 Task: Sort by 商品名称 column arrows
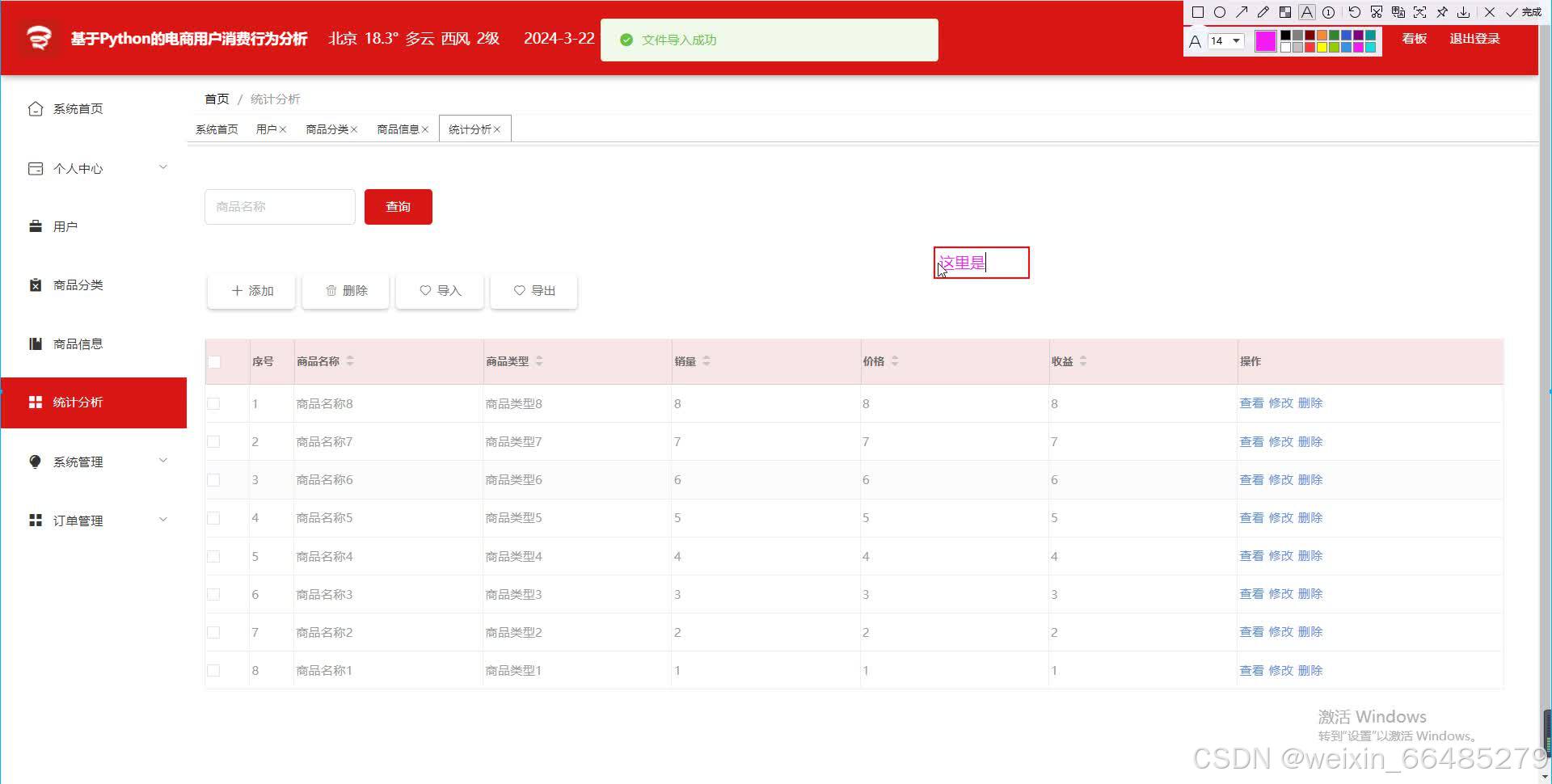350,361
